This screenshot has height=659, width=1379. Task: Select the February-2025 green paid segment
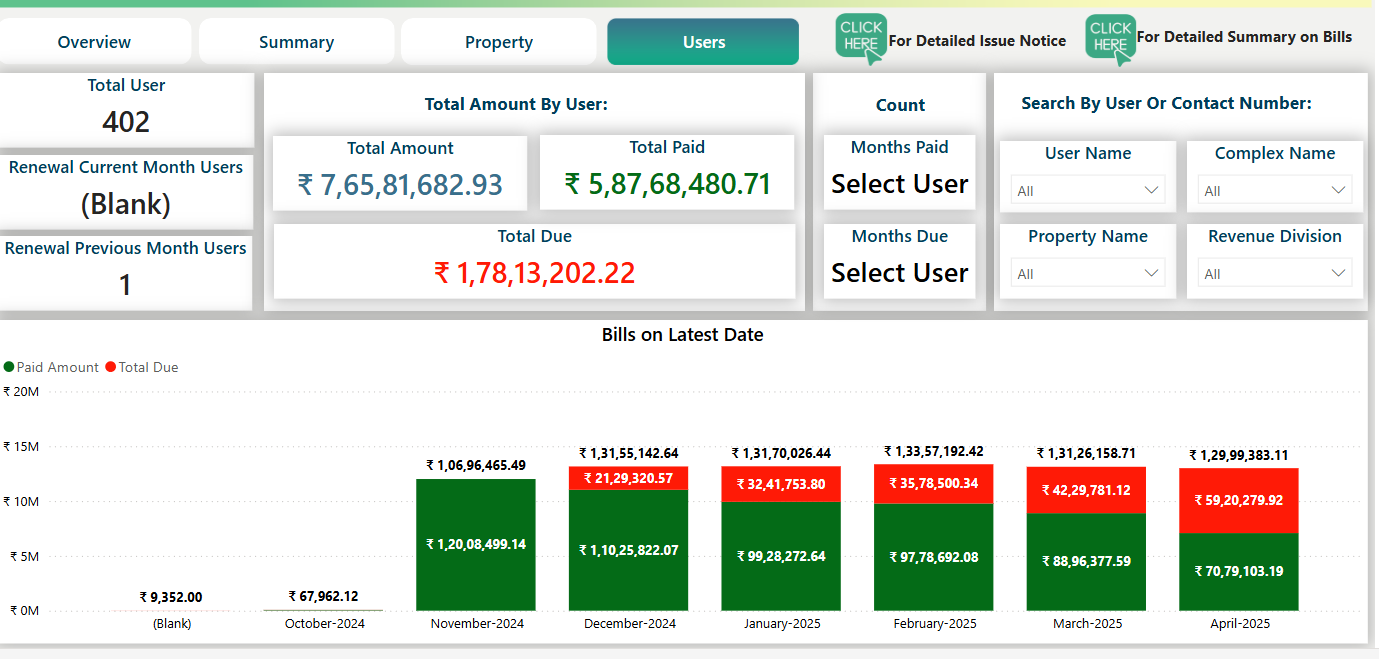point(933,557)
